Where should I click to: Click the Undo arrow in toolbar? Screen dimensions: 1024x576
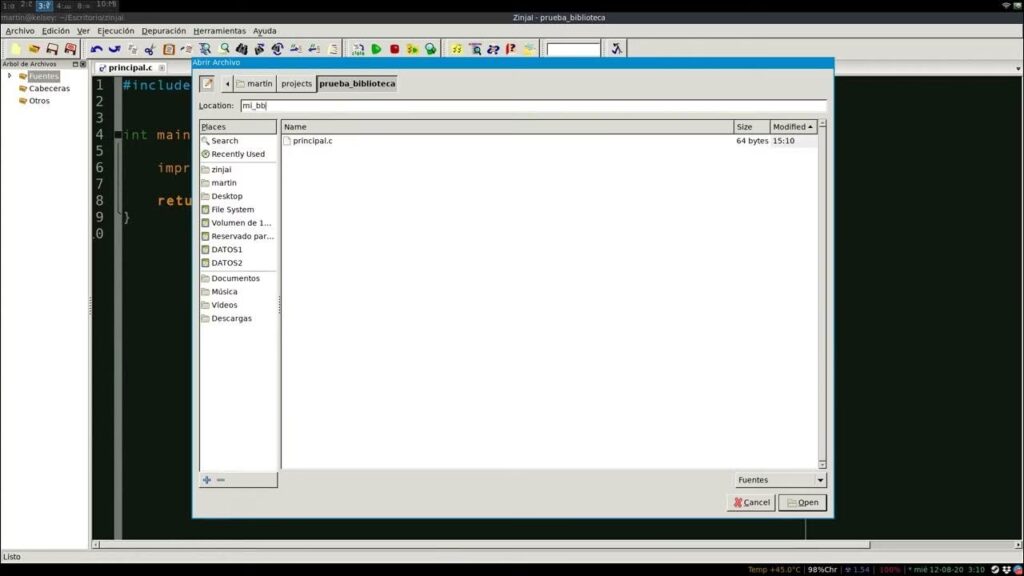(x=97, y=48)
